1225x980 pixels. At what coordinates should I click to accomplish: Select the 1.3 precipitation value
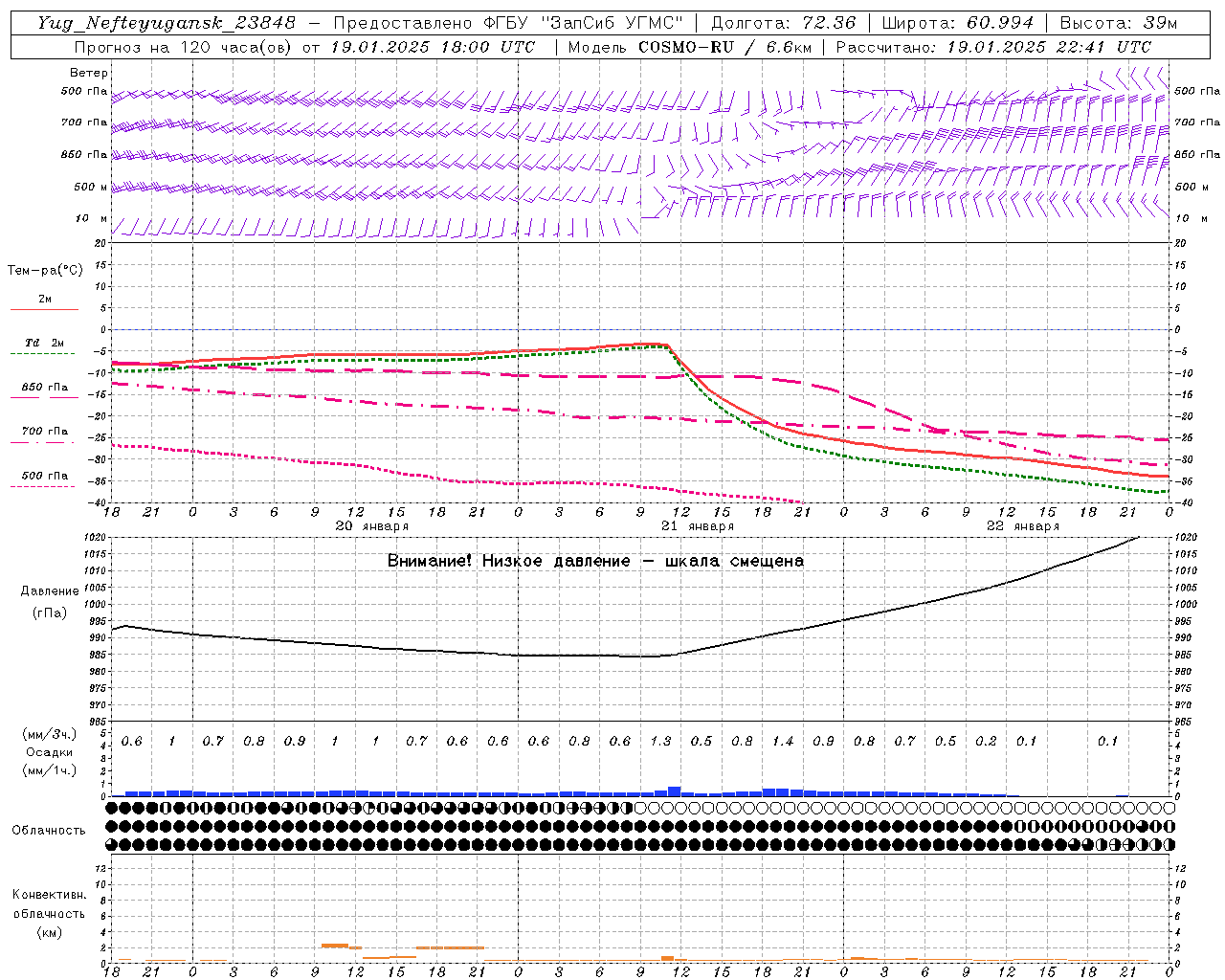click(660, 742)
